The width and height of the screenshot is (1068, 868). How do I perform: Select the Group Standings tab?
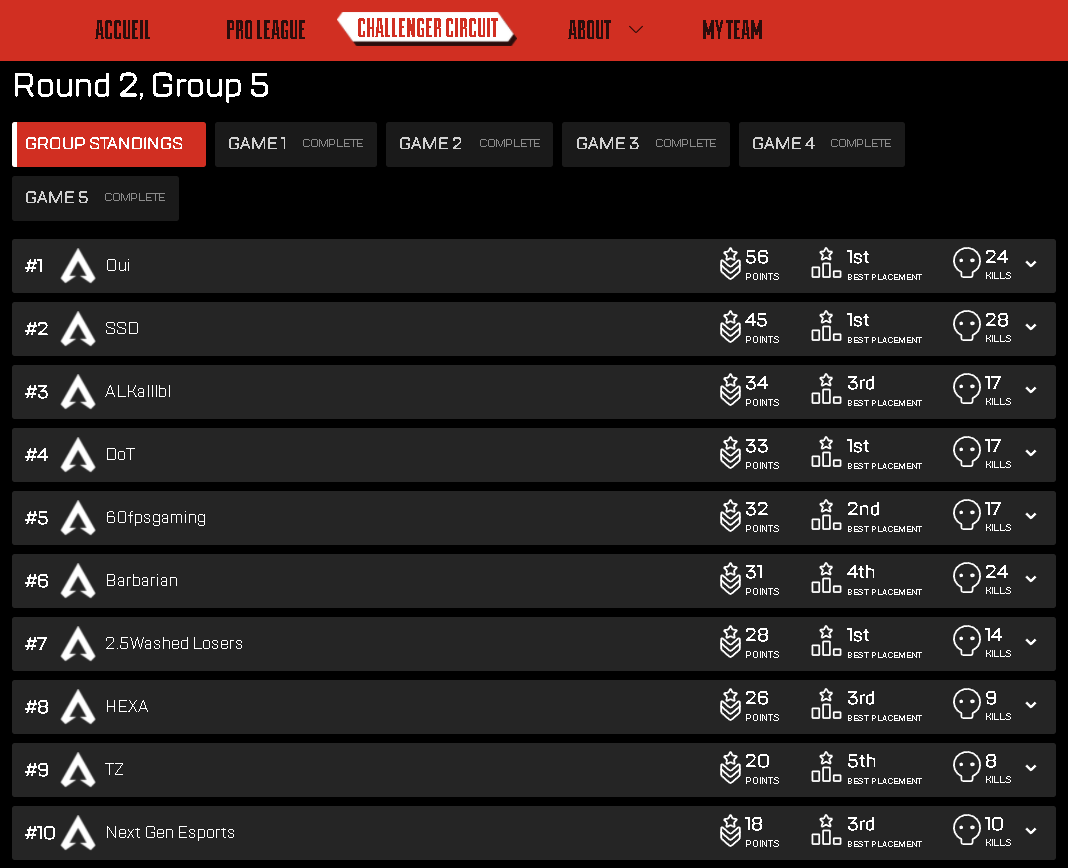tap(109, 144)
